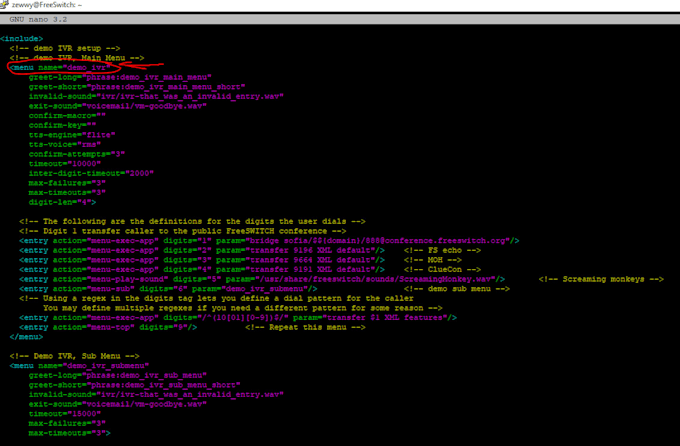Click the entry transferring to 9664
680x446 pixels.
[x=202, y=260]
